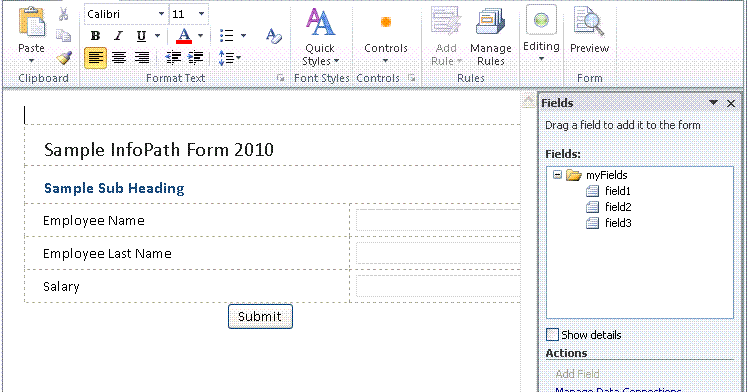Open the underline style dropdown arrow
The width and height of the screenshot is (747, 392).
(157, 36)
